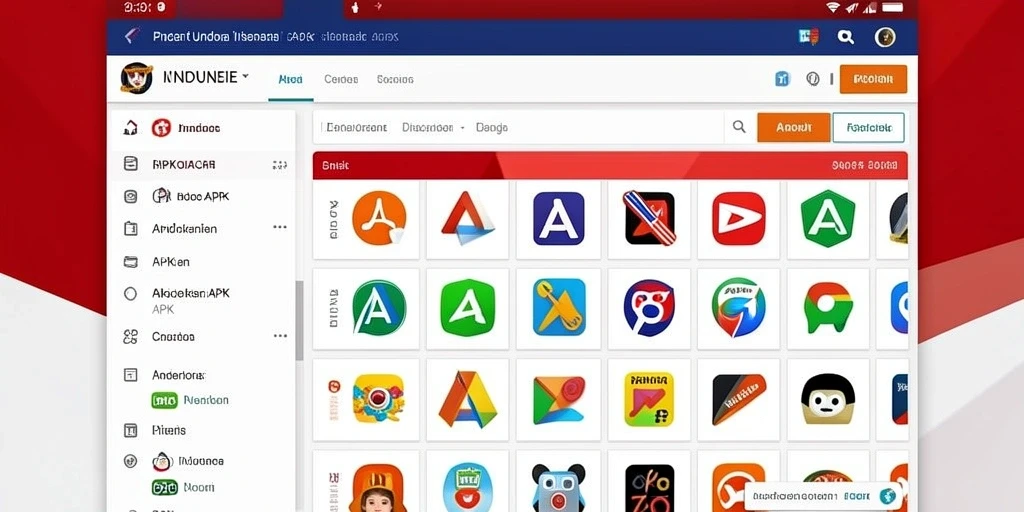Click the orange Aoouit button

(793, 127)
